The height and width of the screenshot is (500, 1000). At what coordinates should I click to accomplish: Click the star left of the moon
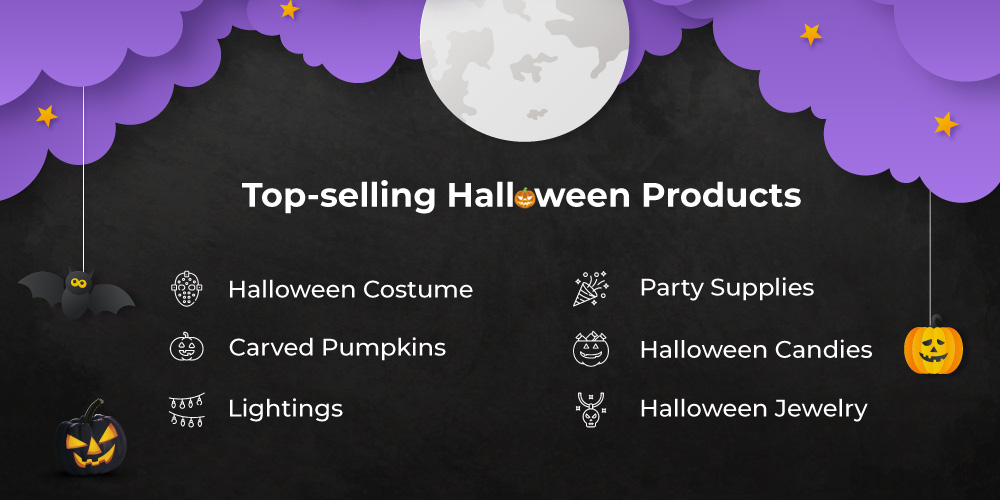[290, 9]
